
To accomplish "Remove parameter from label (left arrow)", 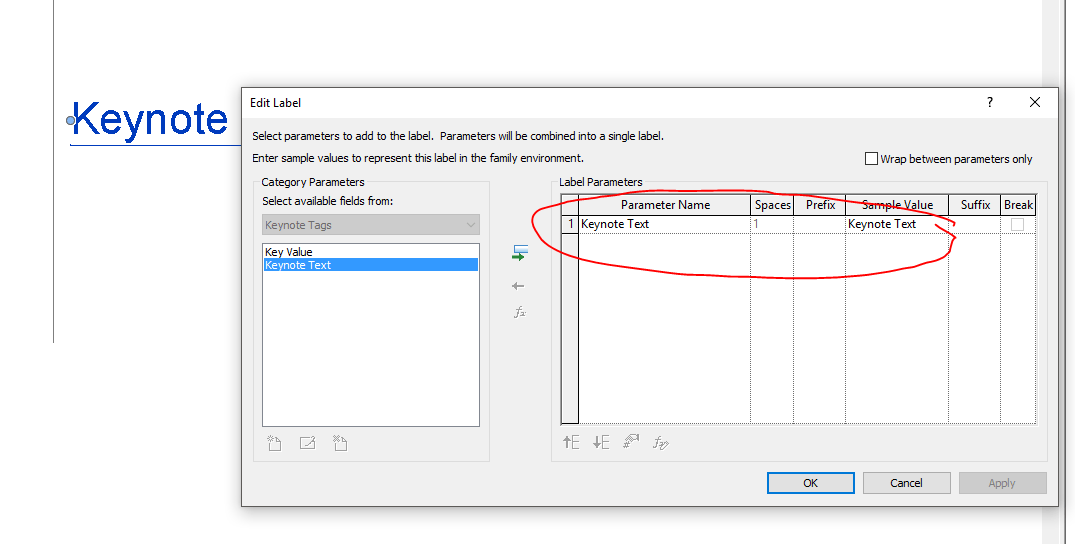I will point(518,286).
